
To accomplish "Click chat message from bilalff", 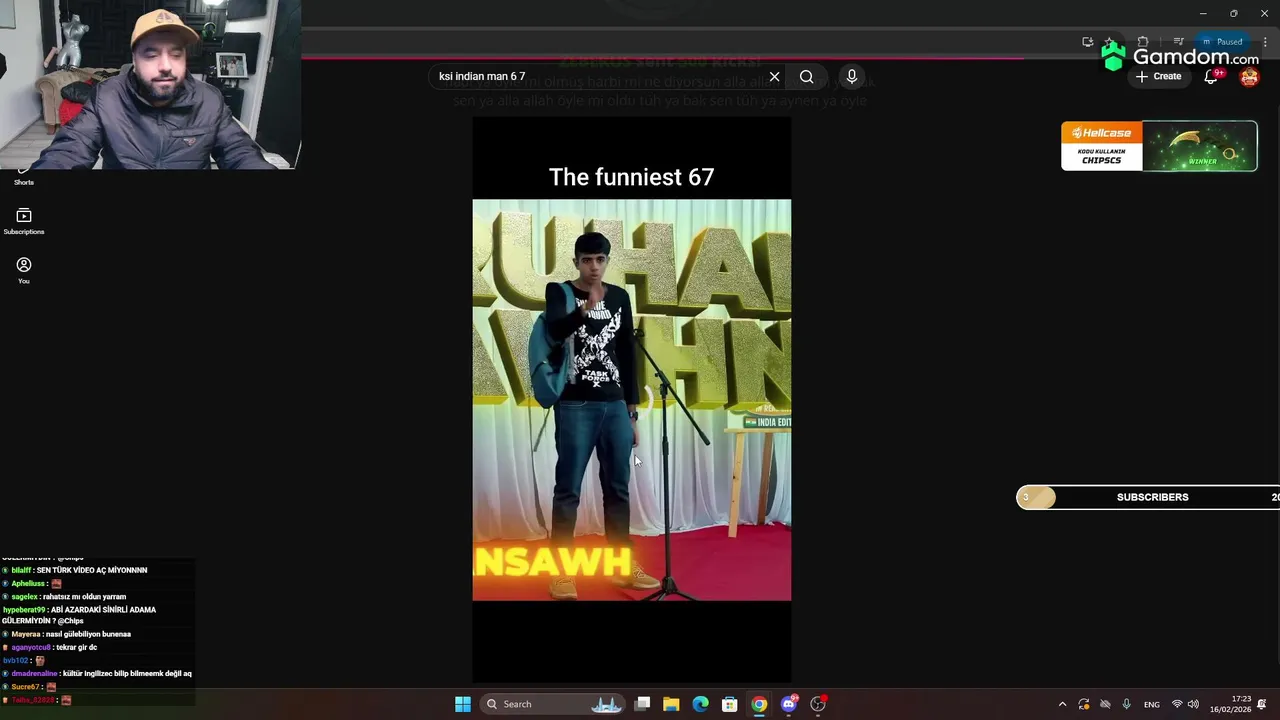I will click(x=75, y=570).
